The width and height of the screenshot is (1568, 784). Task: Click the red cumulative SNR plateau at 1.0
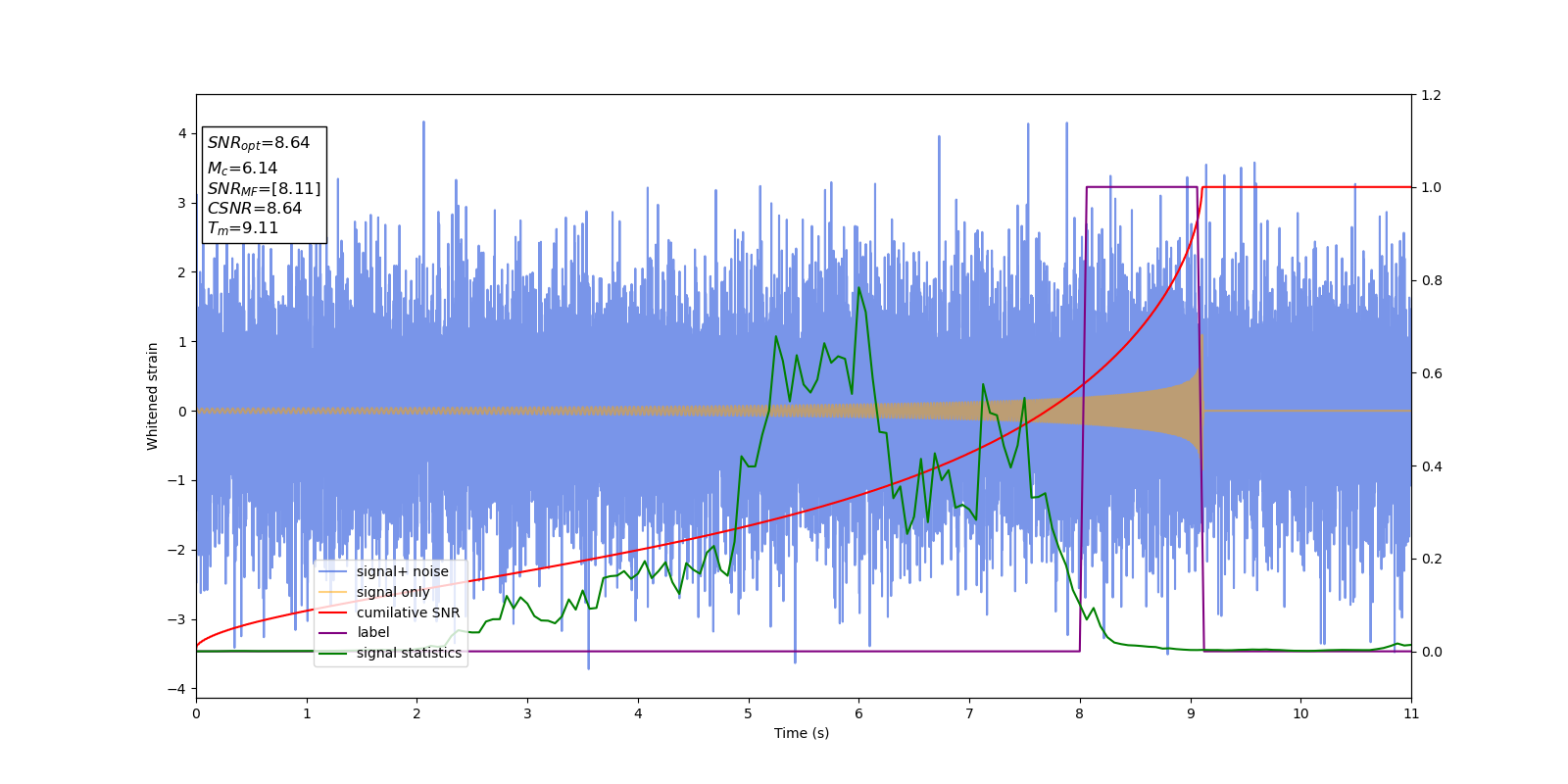pos(1306,187)
